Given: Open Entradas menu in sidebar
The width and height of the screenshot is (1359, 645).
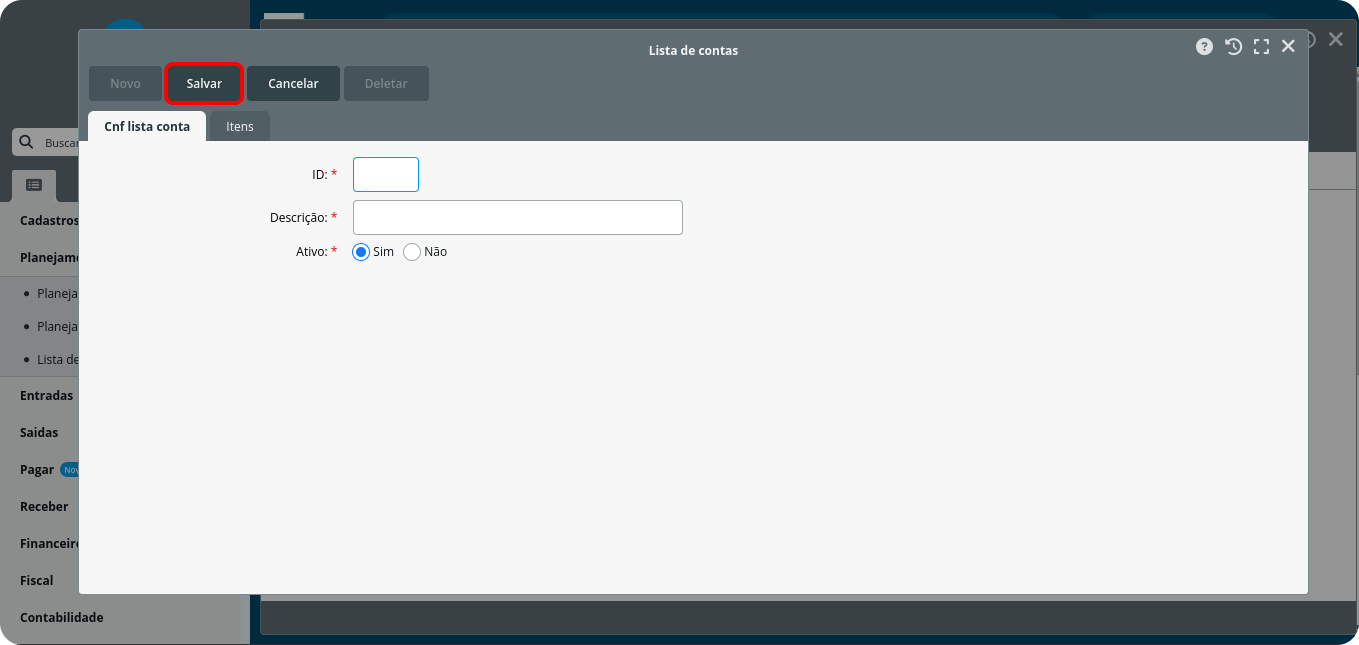Looking at the screenshot, I should [x=46, y=395].
